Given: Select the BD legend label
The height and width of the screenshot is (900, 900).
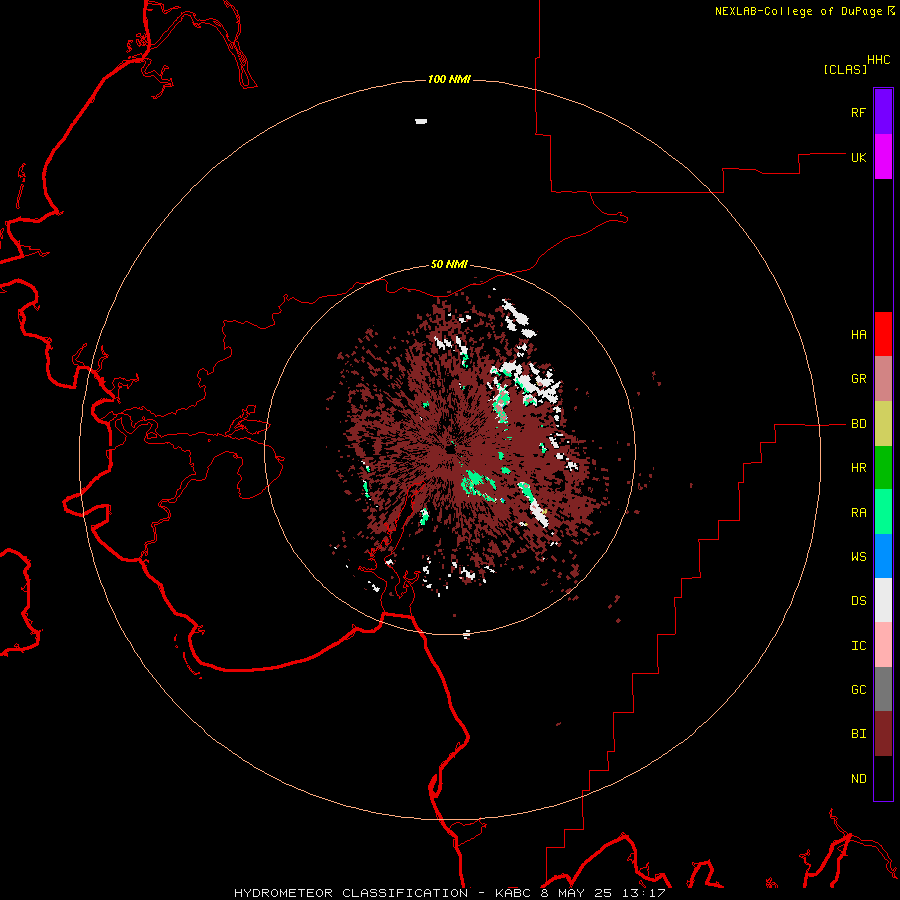Looking at the screenshot, I should pos(858,424).
